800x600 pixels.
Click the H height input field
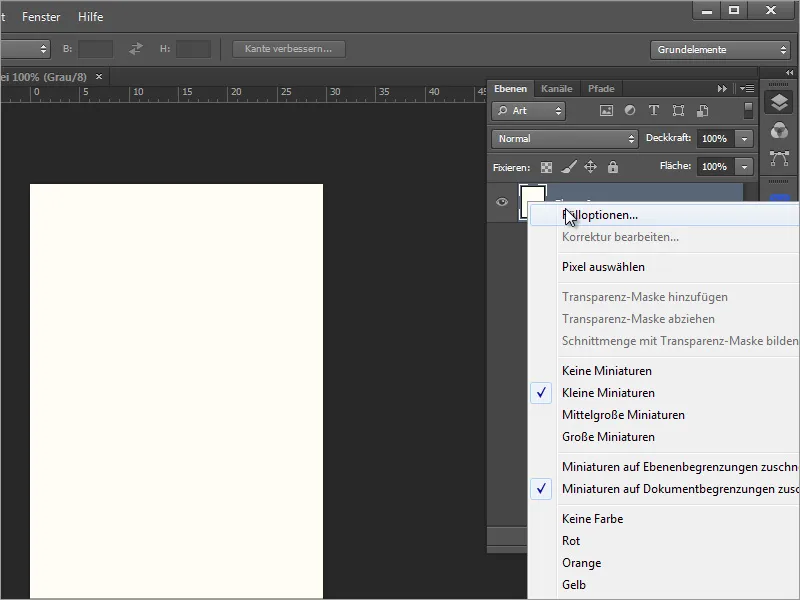[x=193, y=49]
